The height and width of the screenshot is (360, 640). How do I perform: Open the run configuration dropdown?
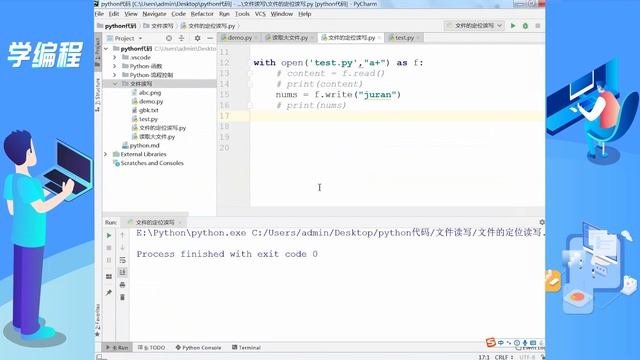click(474, 26)
